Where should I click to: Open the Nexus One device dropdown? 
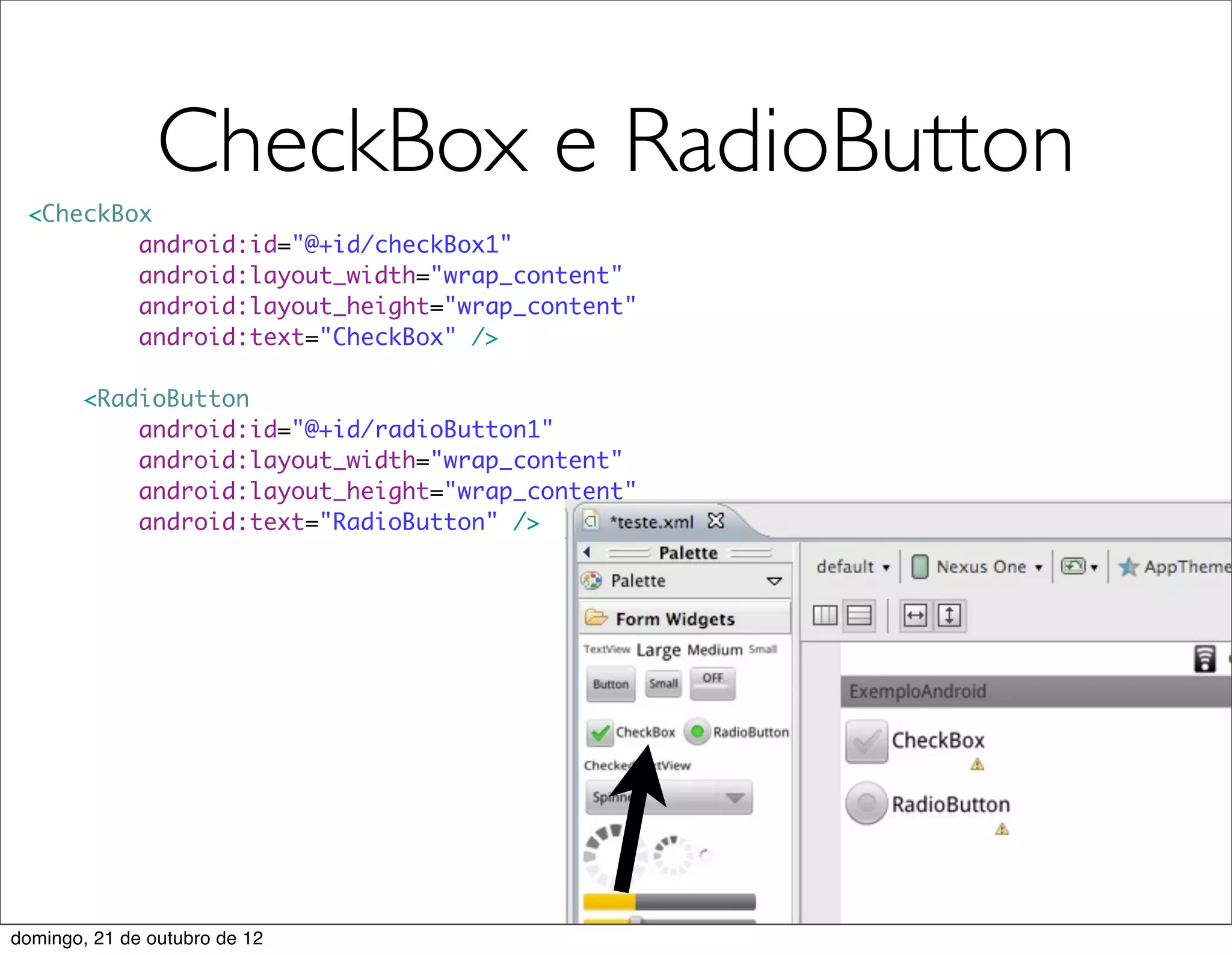pyautogui.click(x=977, y=567)
